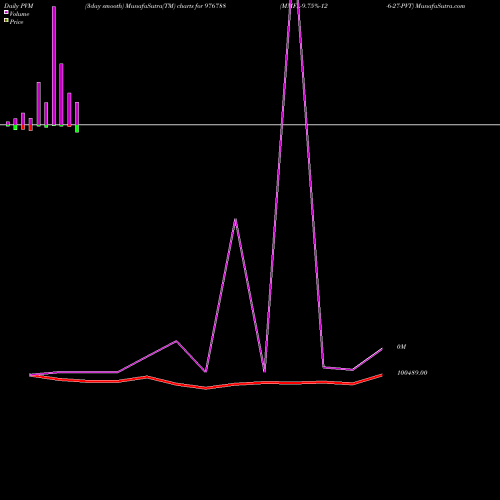Click the Price legend color swatch
The image size is (500, 500).
pyautogui.click(x=6, y=21)
